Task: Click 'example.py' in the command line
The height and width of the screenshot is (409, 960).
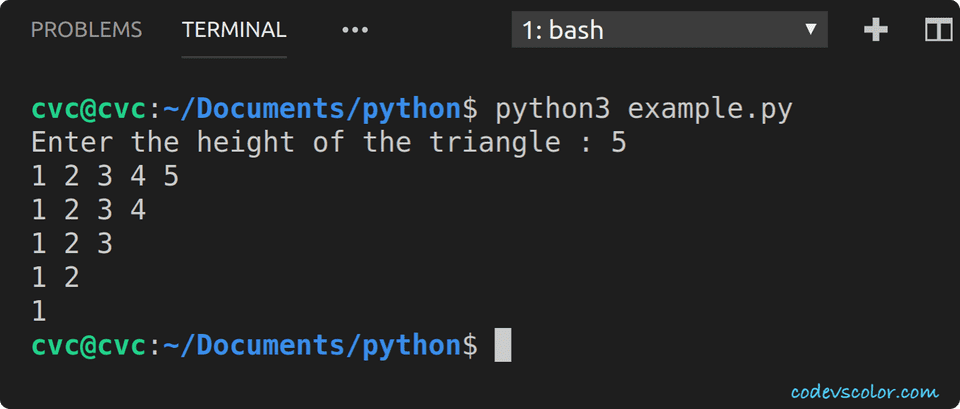Action: point(710,108)
